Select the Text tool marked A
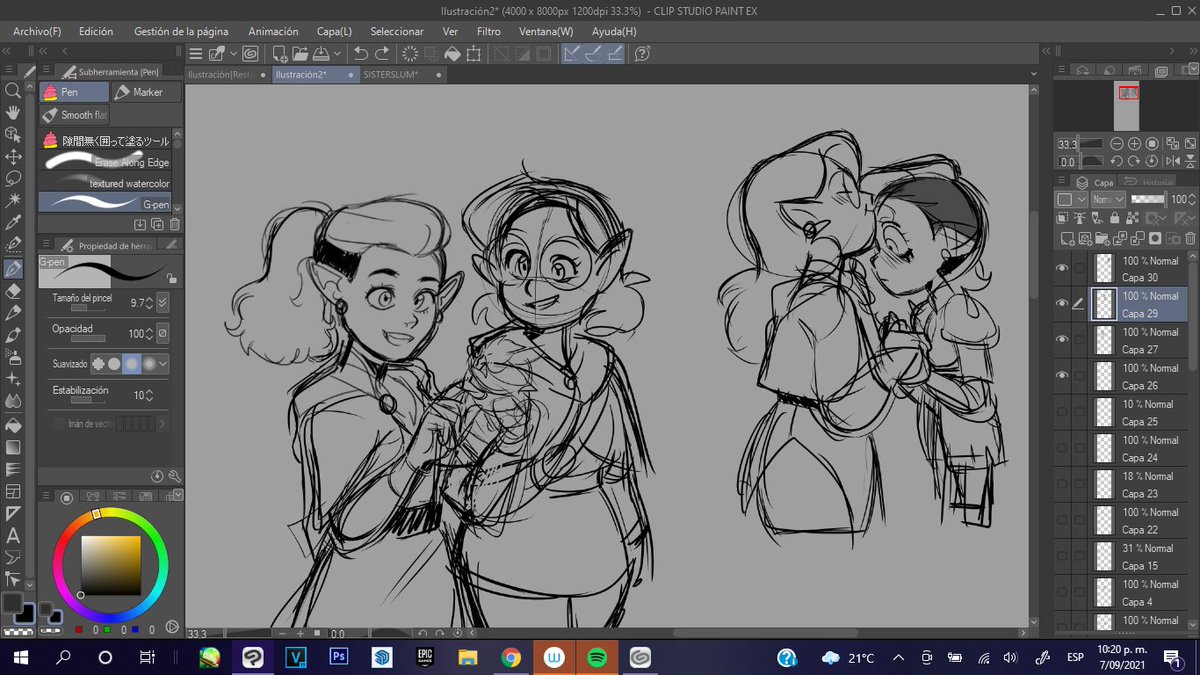This screenshot has width=1200, height=675. (13, 536)
